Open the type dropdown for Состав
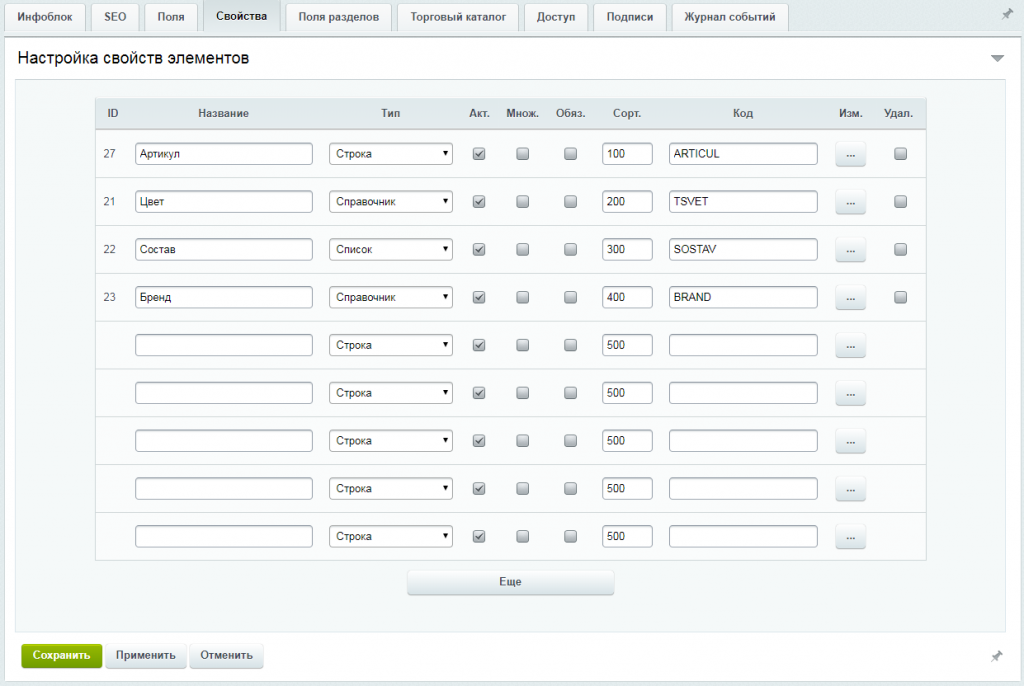The image size is (1024, 686). 391,250
